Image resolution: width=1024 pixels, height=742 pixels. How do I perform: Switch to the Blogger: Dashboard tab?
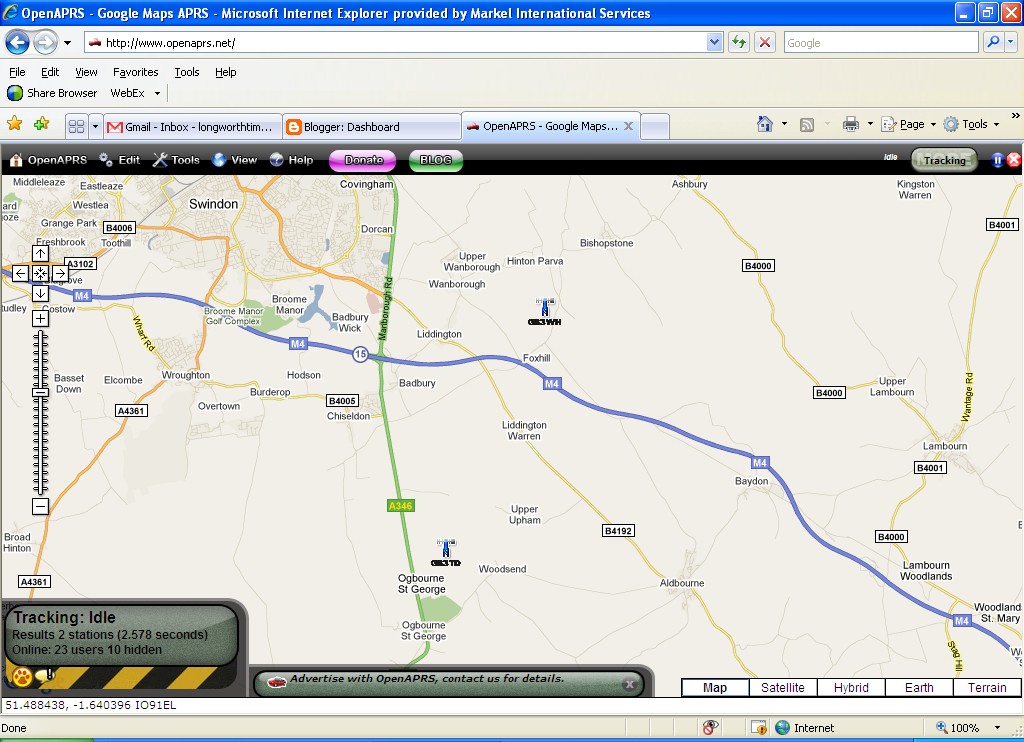click(x=351, y=126)
